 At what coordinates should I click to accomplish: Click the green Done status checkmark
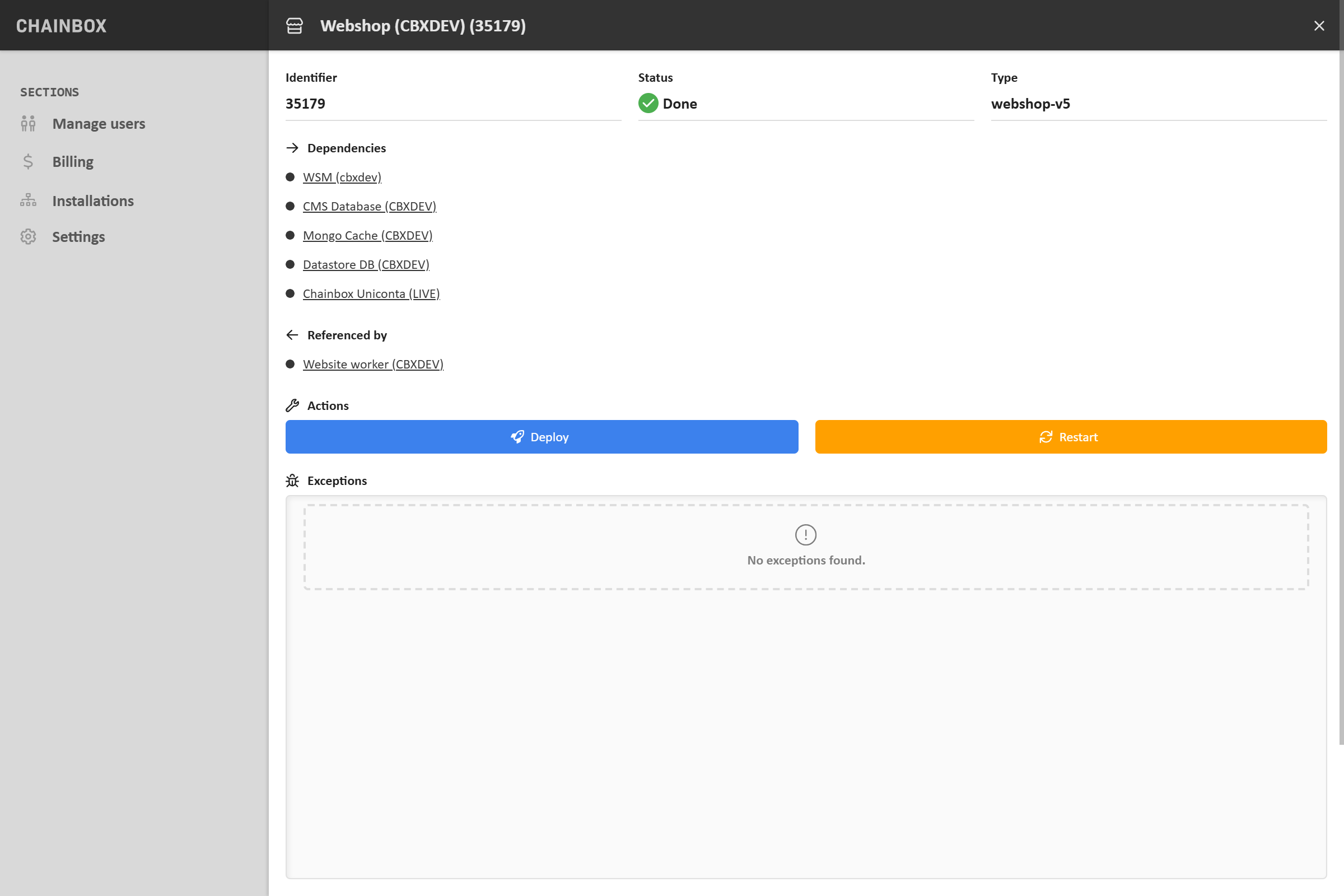648,104
